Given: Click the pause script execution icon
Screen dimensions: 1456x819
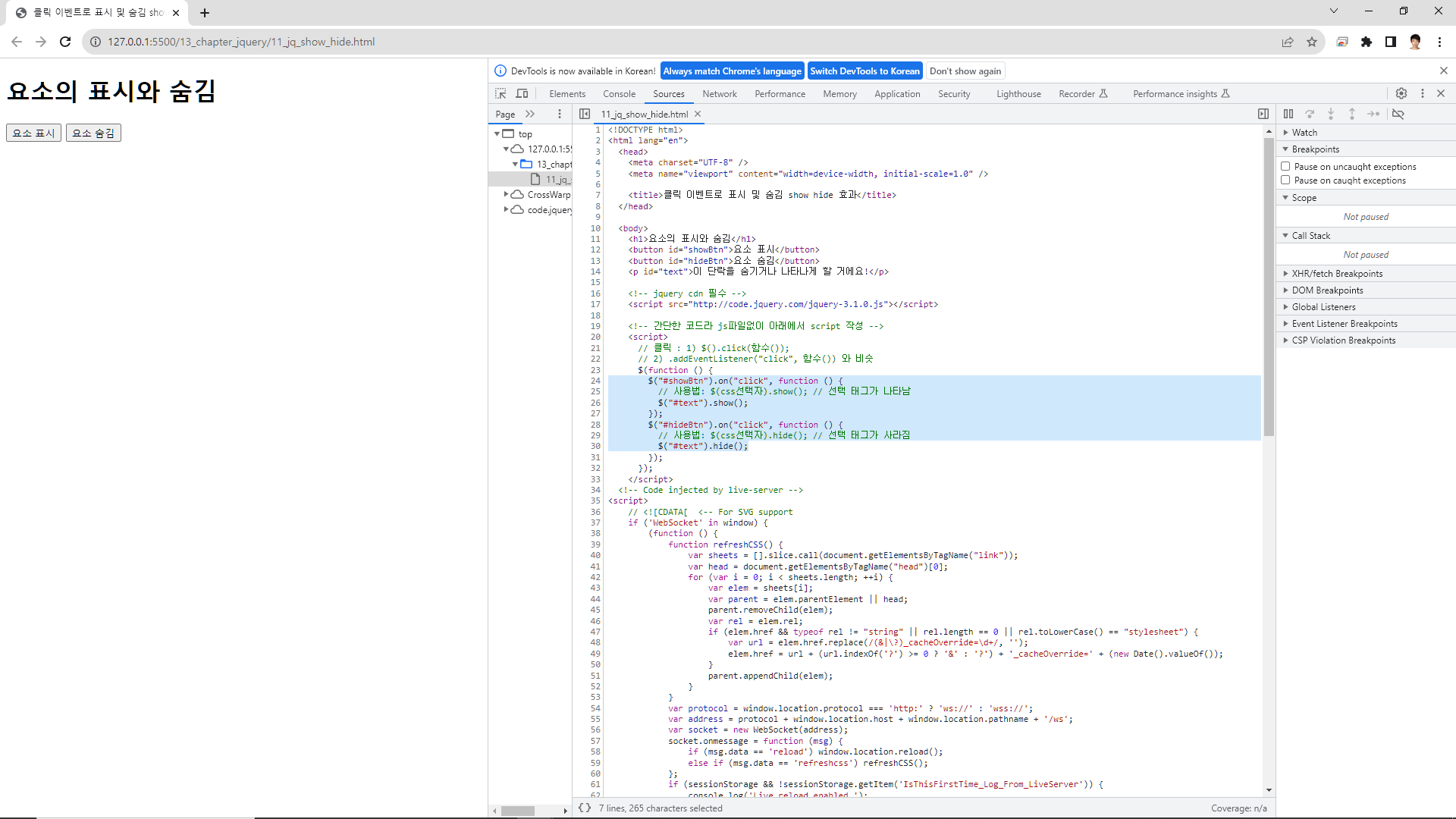Looking at the screenshot, I should click(1288, 114).
